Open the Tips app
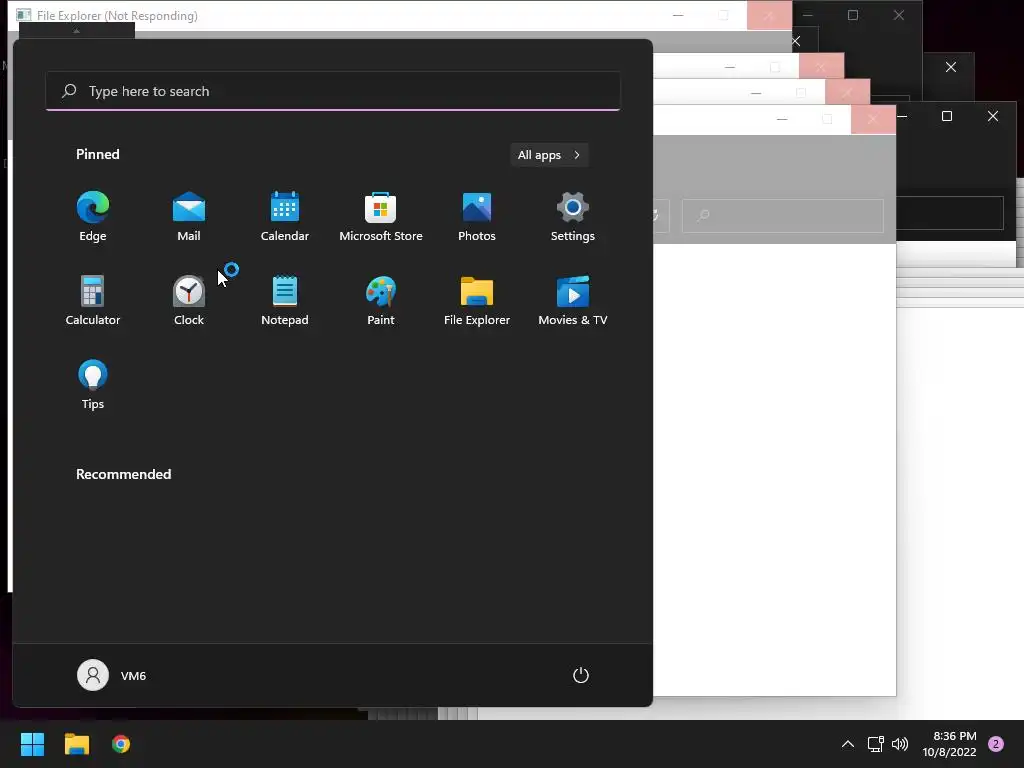This screenshot has width=1024, height=768. pyautogui.click(x=93, y=385)
